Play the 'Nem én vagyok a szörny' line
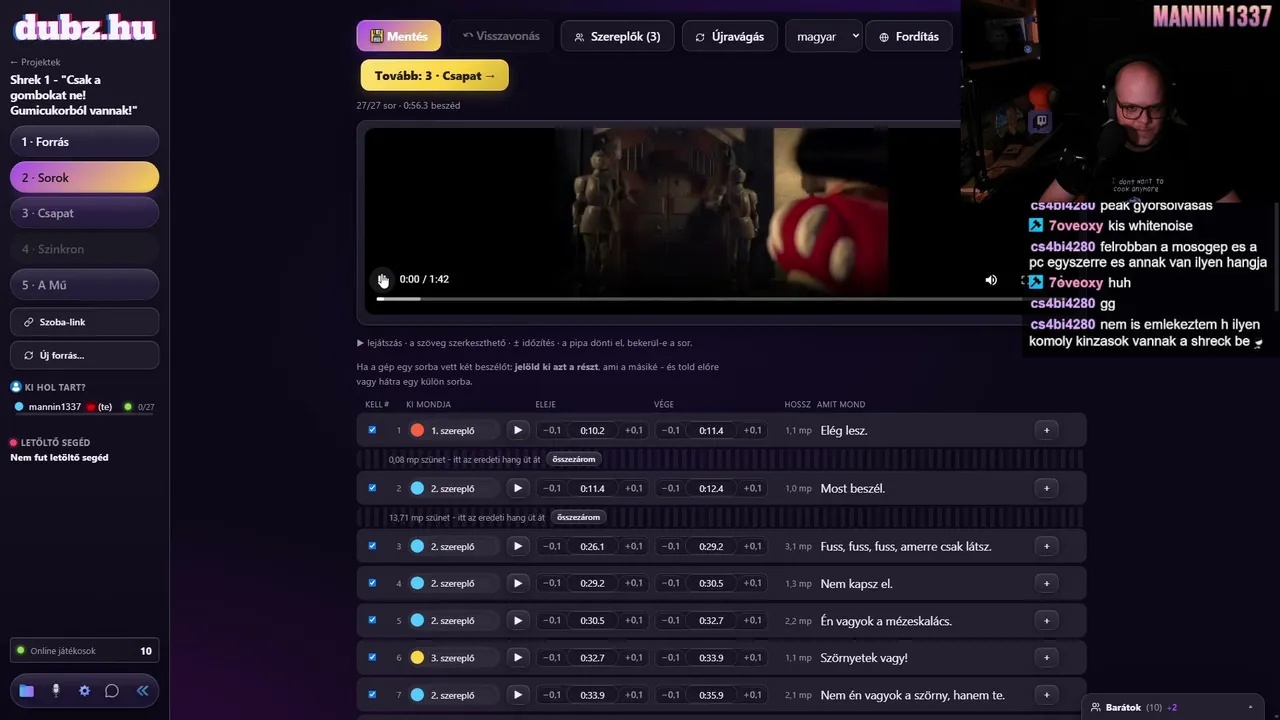 tap(517, 695)
